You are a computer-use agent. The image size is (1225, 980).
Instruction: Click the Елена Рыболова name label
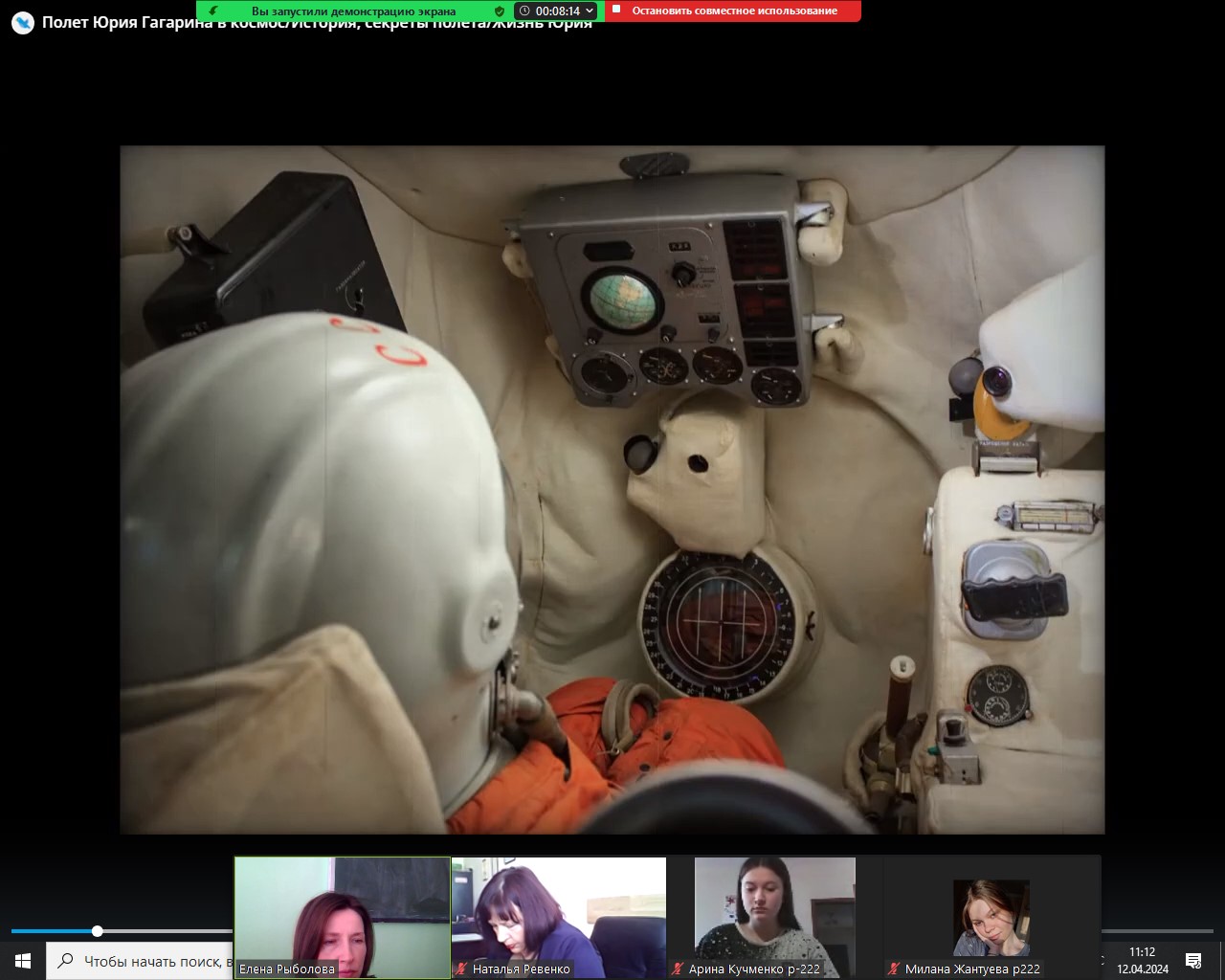pos(287,969)
